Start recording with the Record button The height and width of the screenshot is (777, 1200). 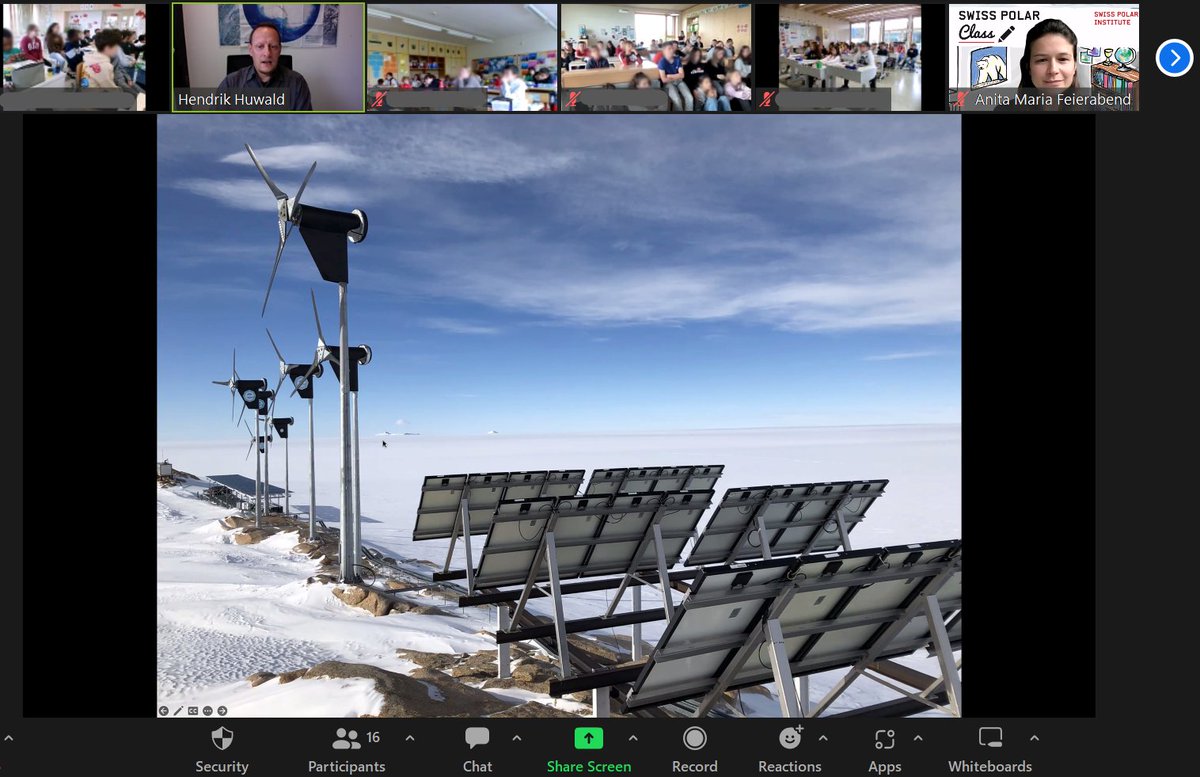694,750
